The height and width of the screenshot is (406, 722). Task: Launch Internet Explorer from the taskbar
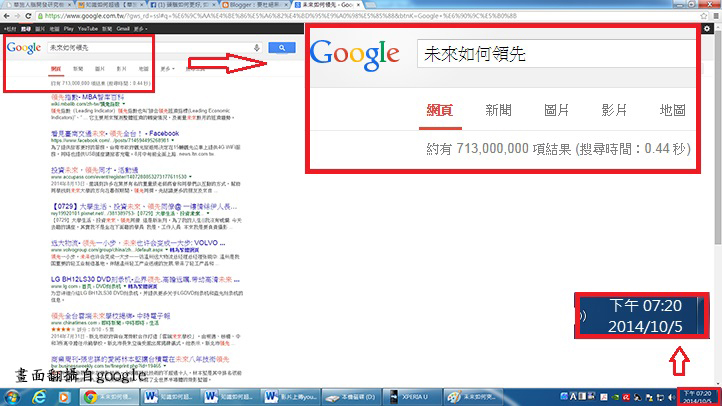coord(39,396)
